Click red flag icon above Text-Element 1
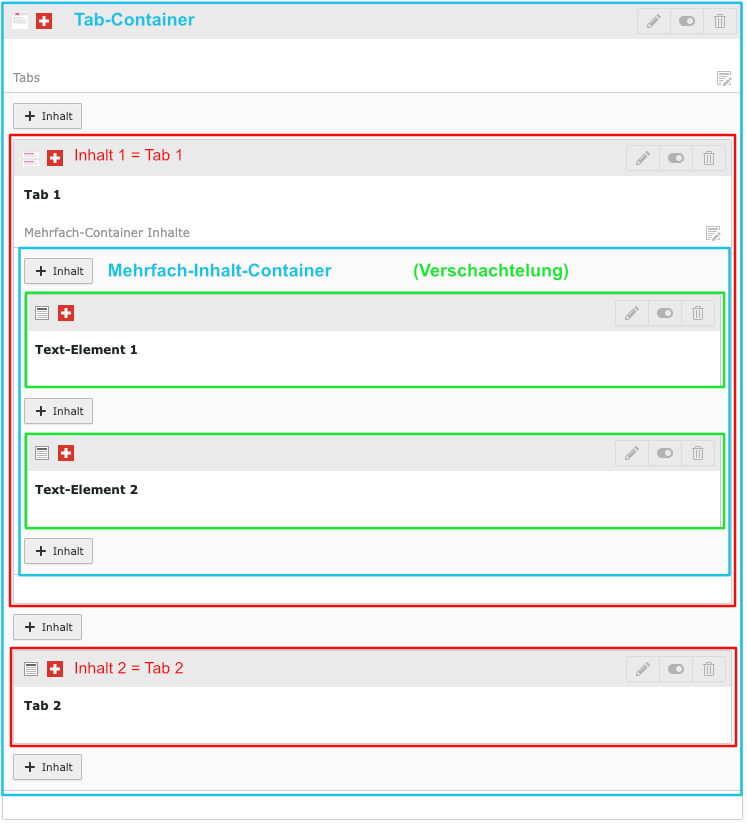This screenshot has height=823, width=747. tap(66, 313)
